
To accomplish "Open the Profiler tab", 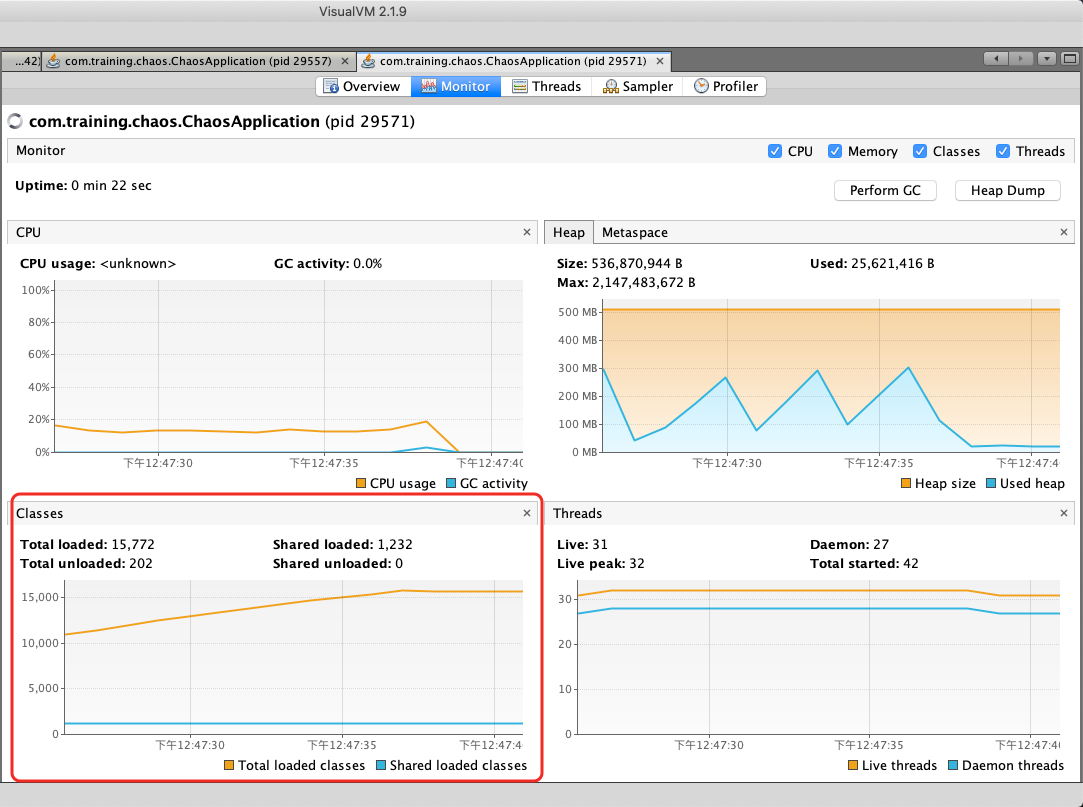I will pos(725,86).
